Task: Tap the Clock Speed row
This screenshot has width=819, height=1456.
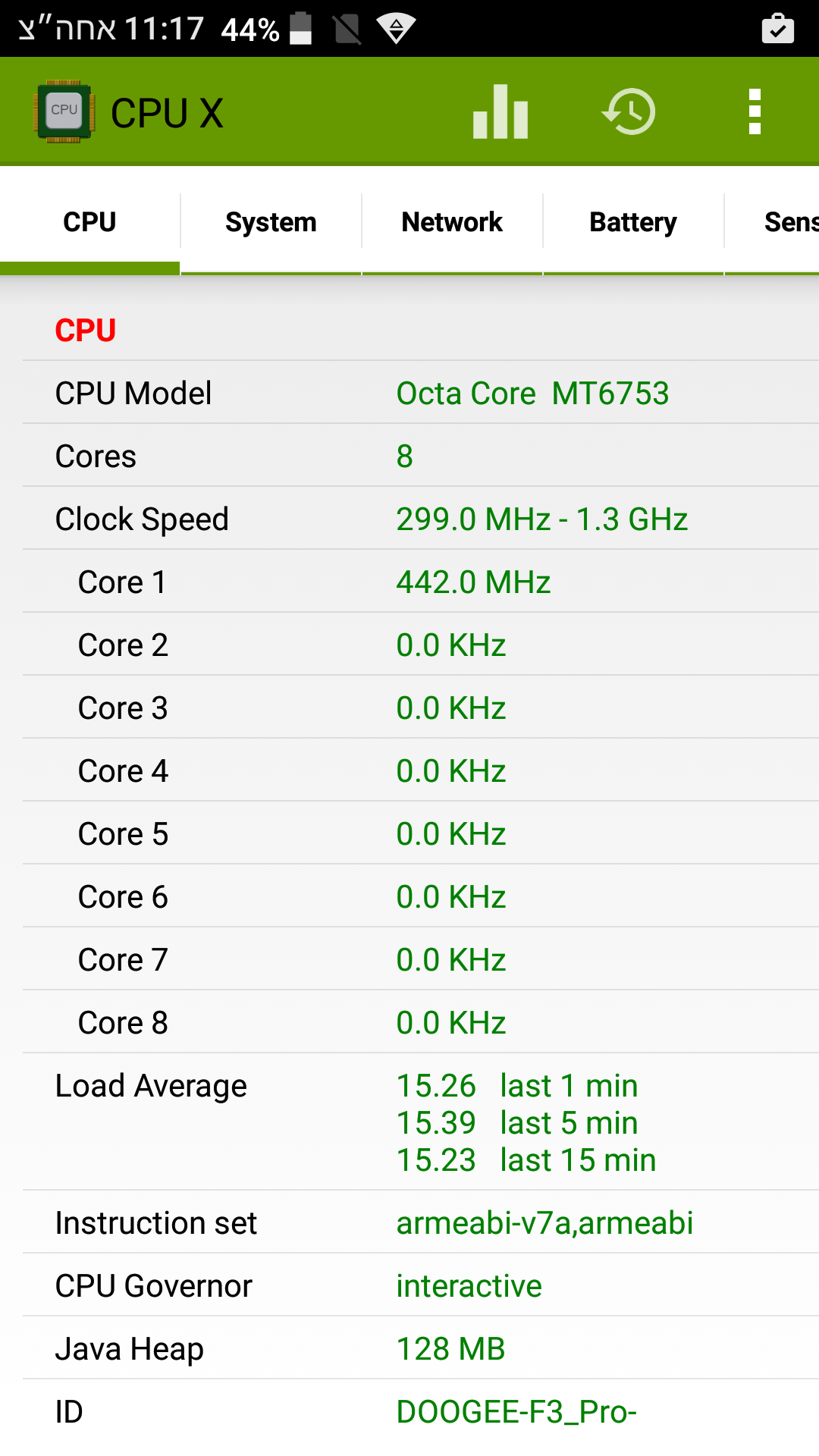Action: pyautogui.click(x=421, y=519)
